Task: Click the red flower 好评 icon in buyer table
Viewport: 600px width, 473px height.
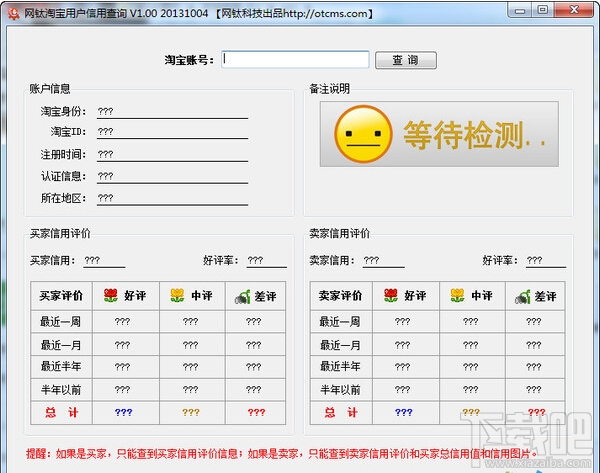Action: pos(111,295)
